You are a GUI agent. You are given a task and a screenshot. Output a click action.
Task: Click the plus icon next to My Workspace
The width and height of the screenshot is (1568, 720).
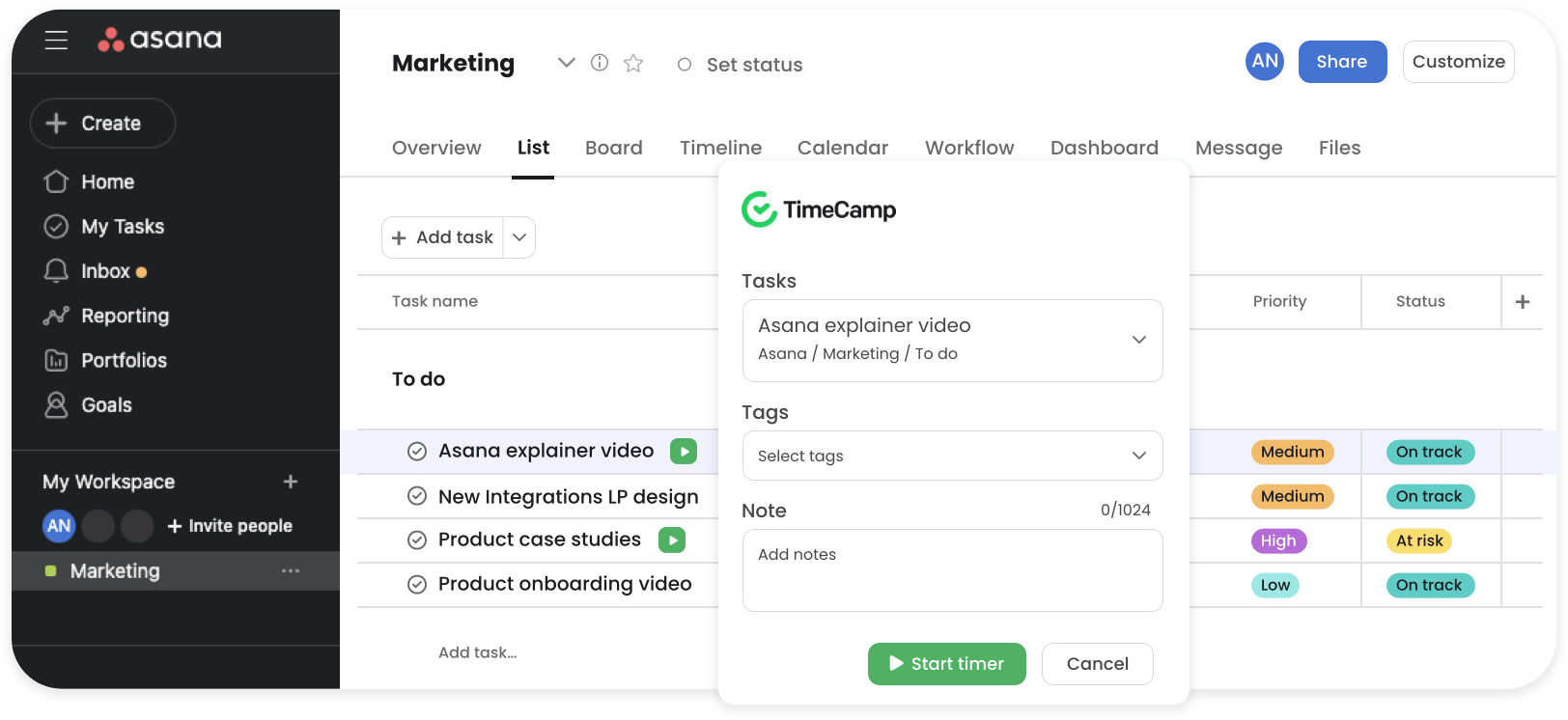pyautogui.click(x=291, y=482)
